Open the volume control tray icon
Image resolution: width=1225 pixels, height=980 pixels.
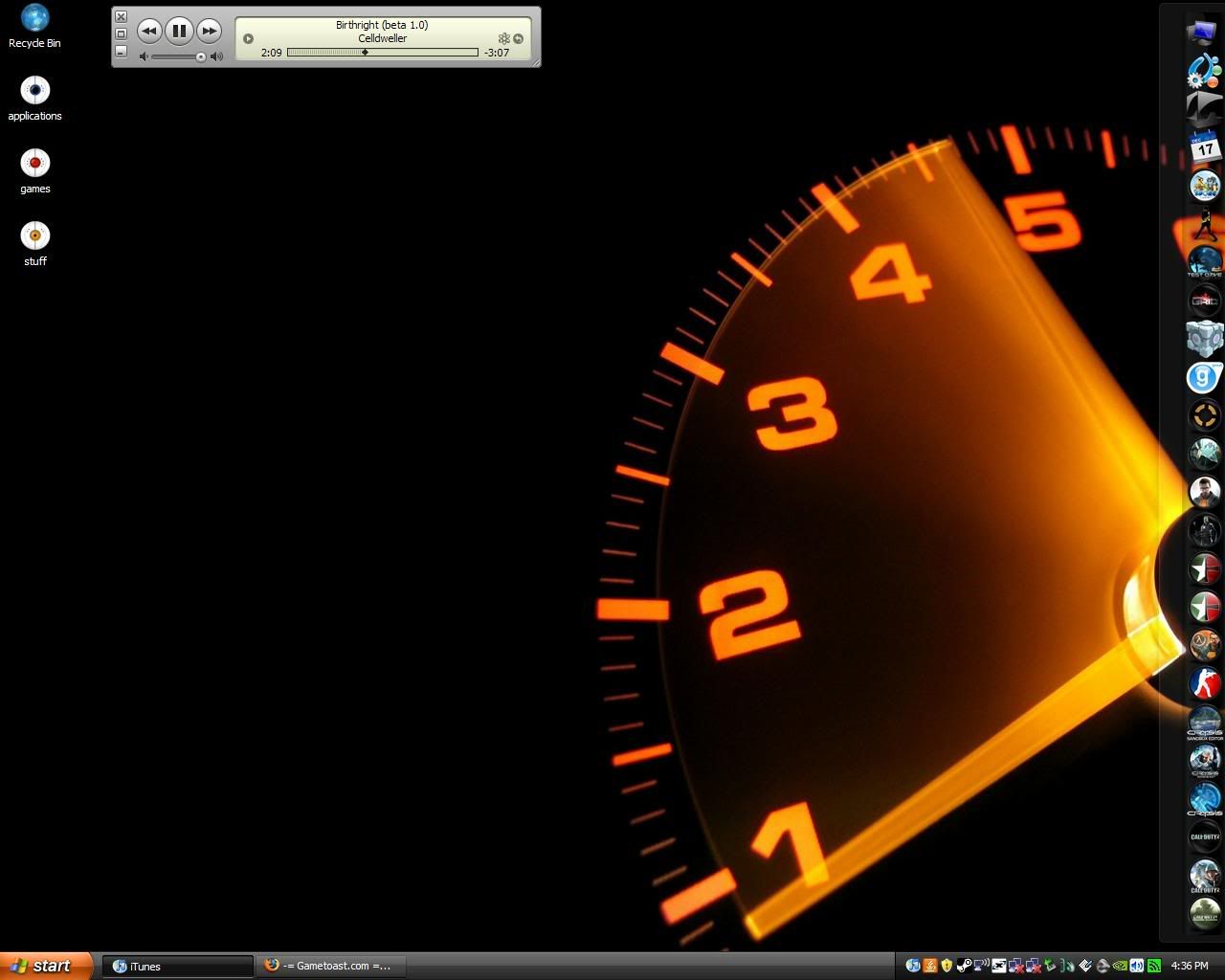click(1137, 966)
